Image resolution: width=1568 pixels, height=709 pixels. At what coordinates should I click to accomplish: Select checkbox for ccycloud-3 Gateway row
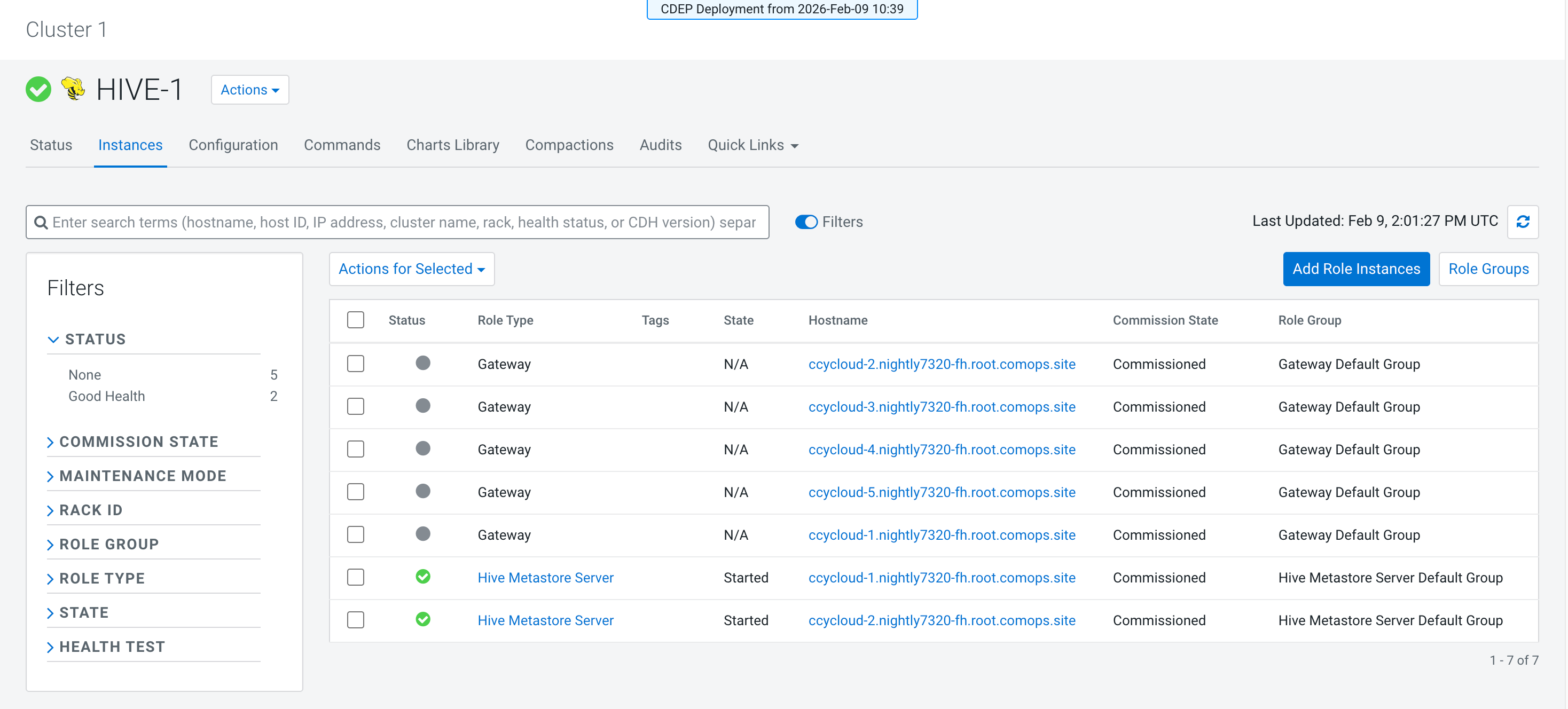(356, 406)
